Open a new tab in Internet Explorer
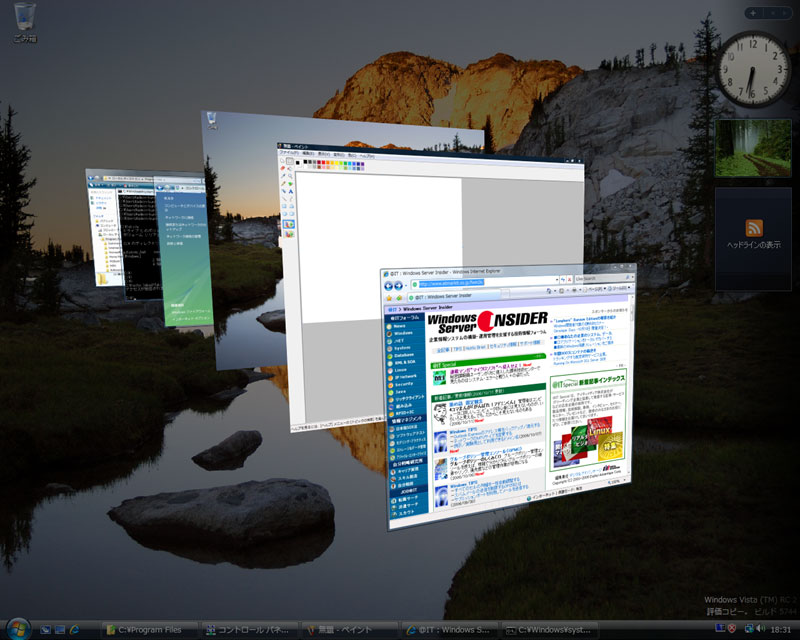The image size is (800, 640). pyautogui.click(x=505, y=293)
